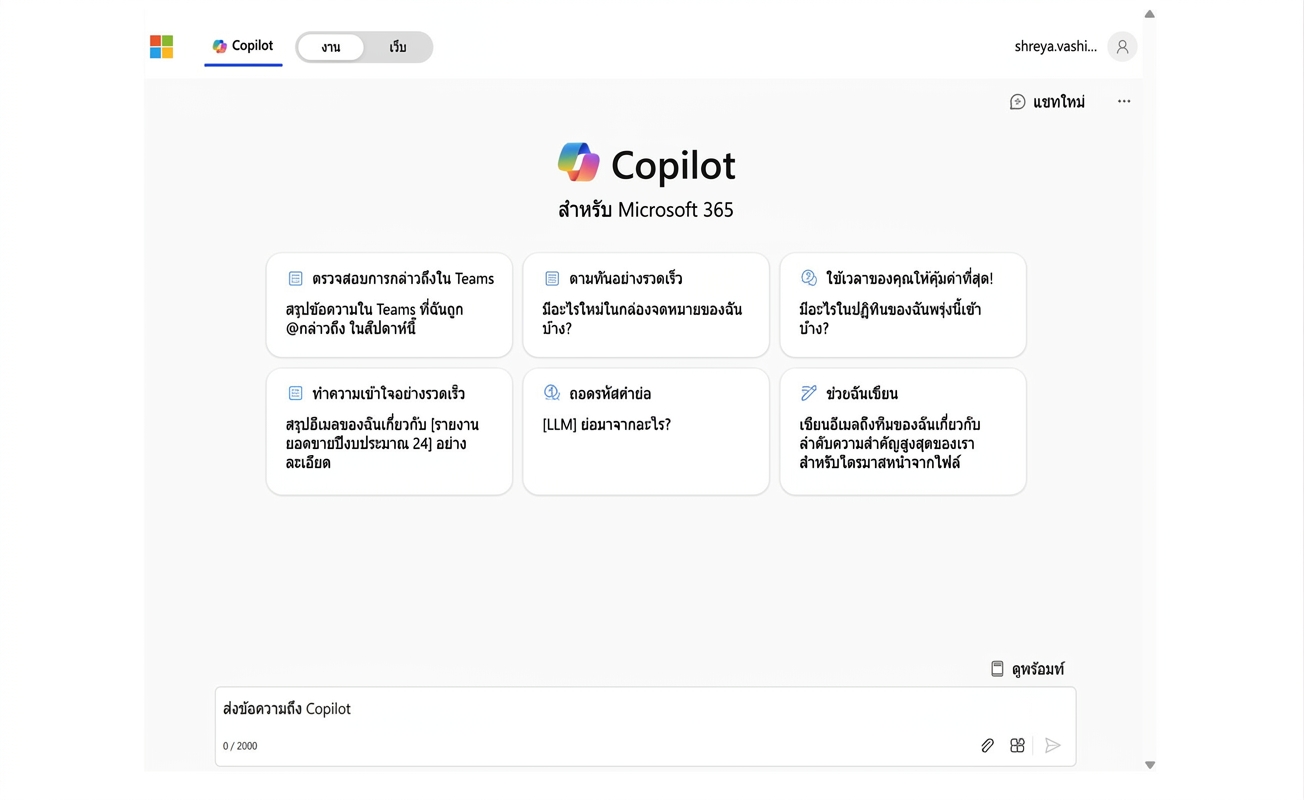Image resolution: width=1304 pixels, height=800 pixels.
Task: Click the 0 / 2000 character counter
Action: pos(240,746)
